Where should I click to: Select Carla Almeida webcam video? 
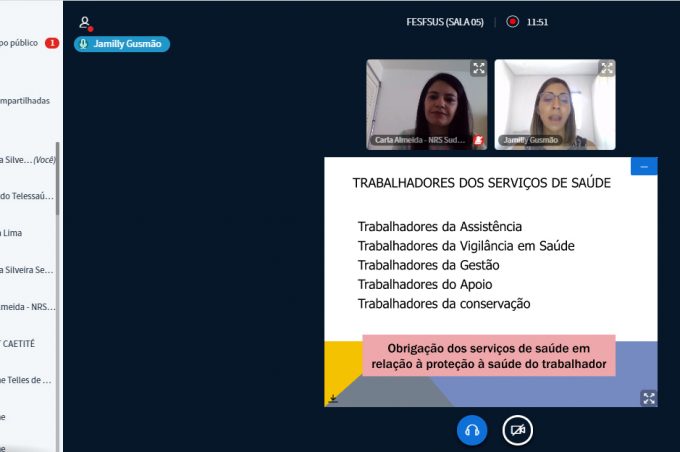click(x=426, y=105)
